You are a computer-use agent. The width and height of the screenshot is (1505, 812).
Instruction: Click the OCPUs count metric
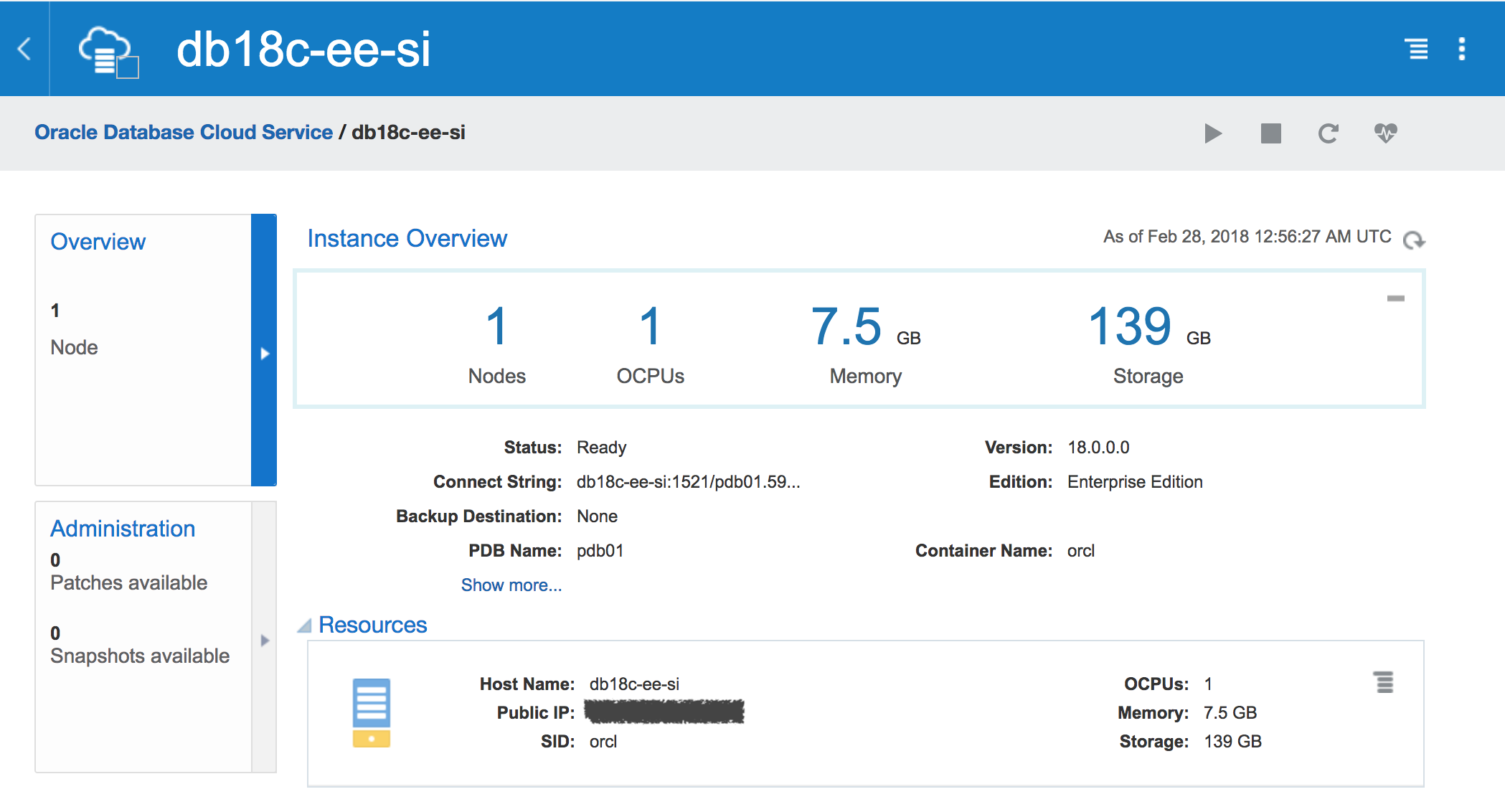coord(651,344)
